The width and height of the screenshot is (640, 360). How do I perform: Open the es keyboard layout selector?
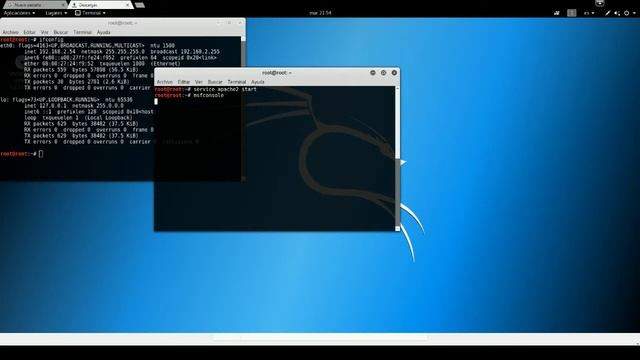pos(589,13)
